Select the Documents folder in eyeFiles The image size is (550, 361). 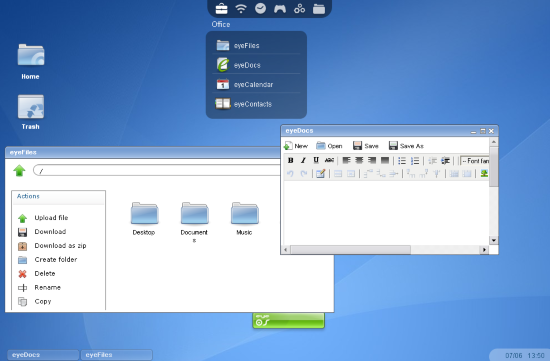tap(194, 222)
